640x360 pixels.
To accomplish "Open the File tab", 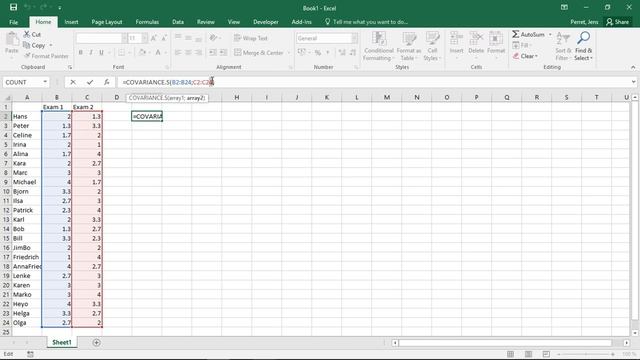I will [13, 22].
